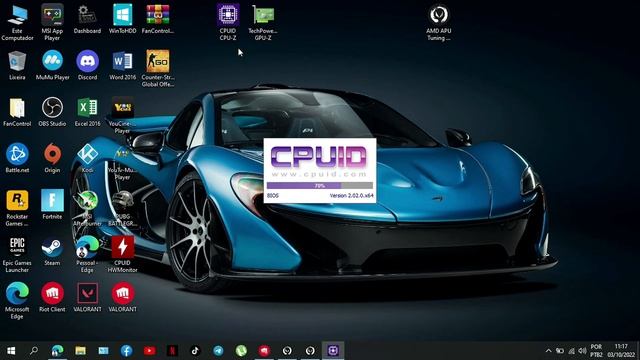Select the AMD APU Tuning desktop icon
Viewport: 640px width, 360px height.
439,22
